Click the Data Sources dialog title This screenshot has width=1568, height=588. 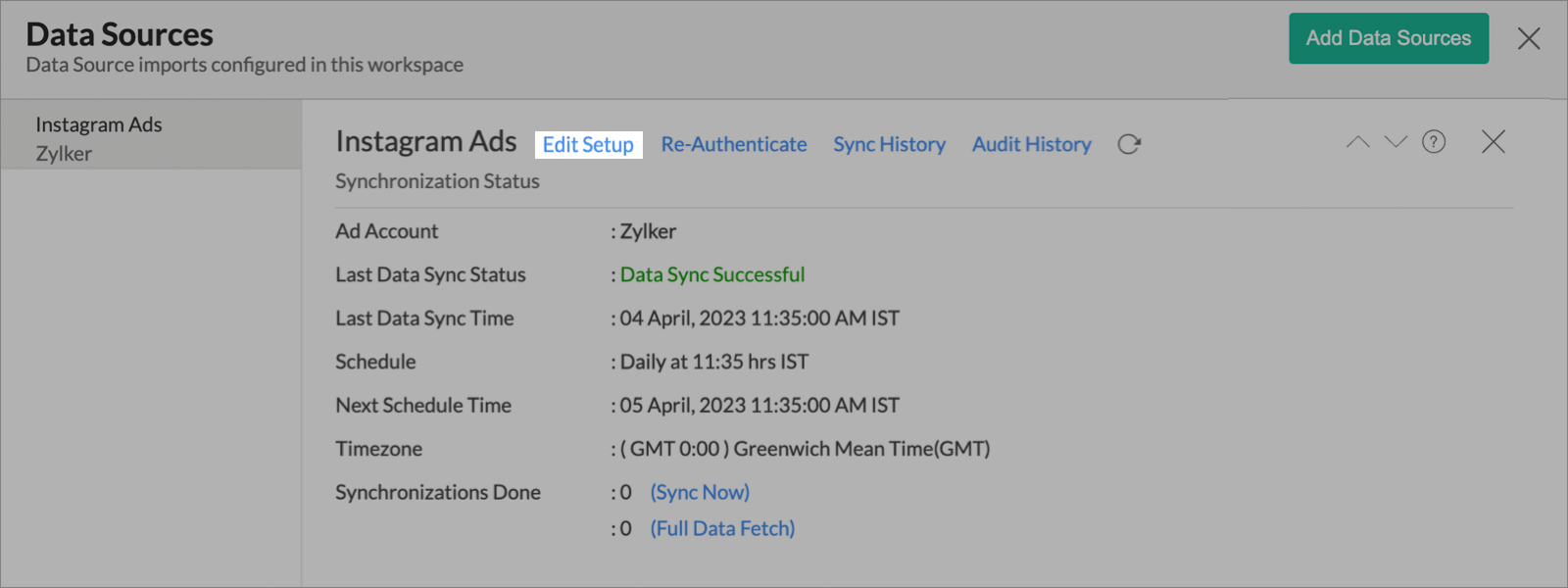click(x=120, y=34)
